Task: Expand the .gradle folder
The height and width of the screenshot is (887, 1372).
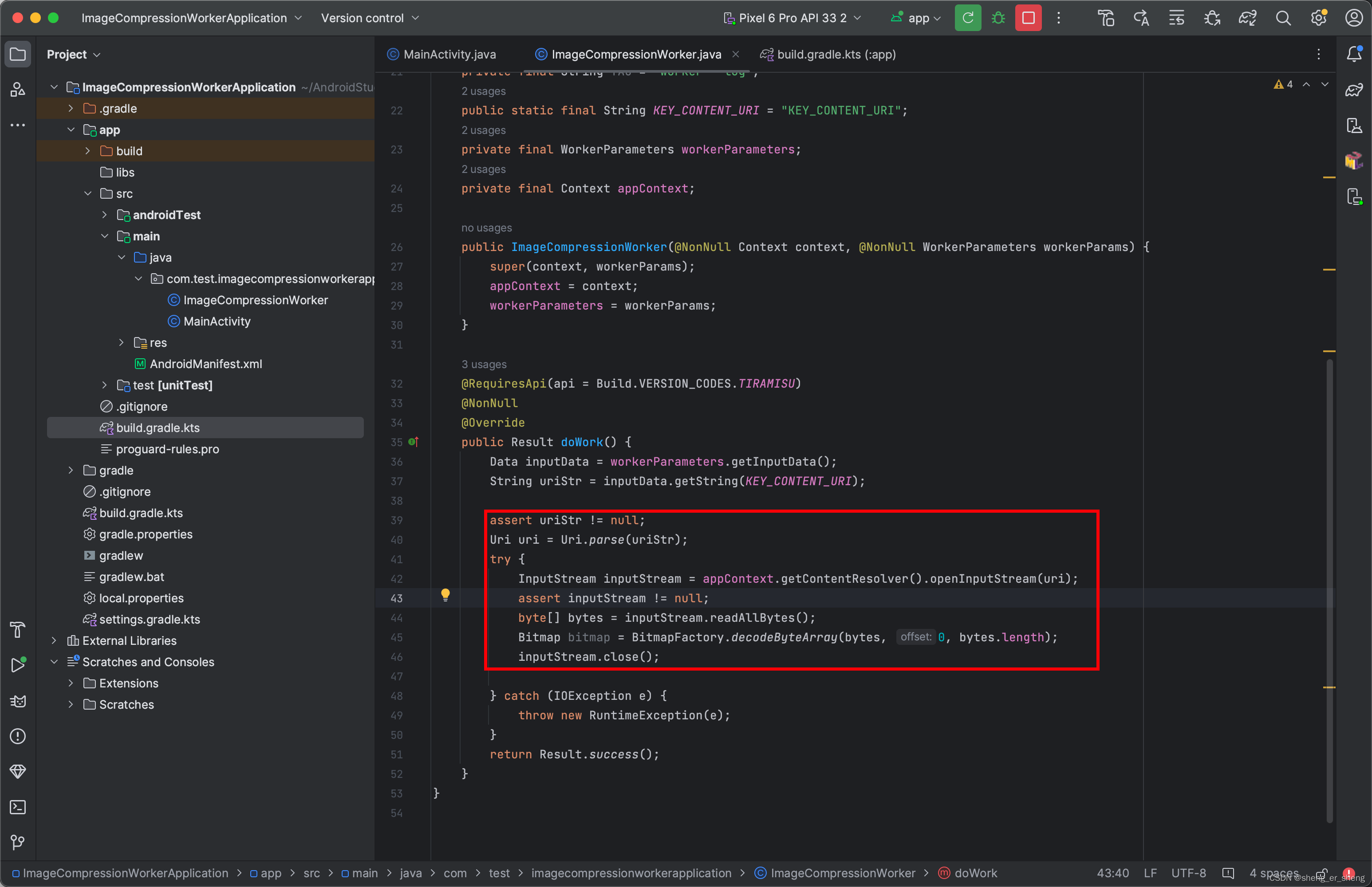Action: 71,108
